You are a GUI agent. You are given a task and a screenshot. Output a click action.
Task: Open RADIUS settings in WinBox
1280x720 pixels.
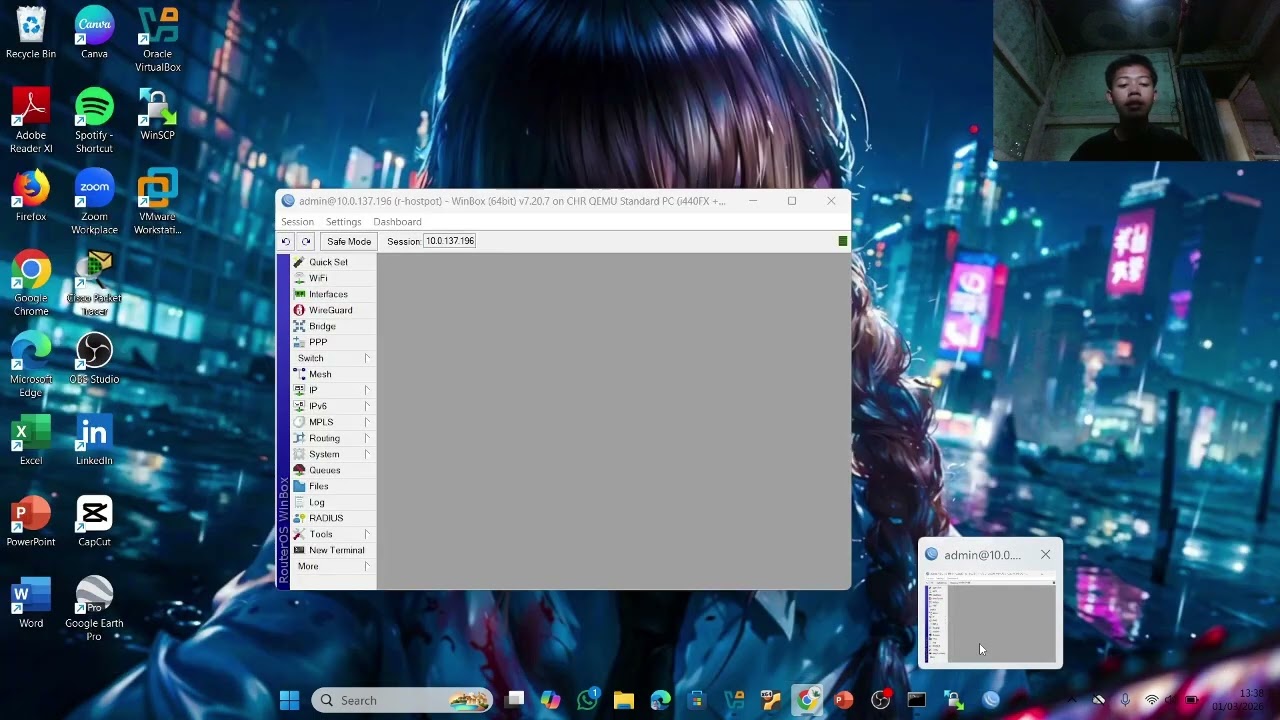[327, 518]
